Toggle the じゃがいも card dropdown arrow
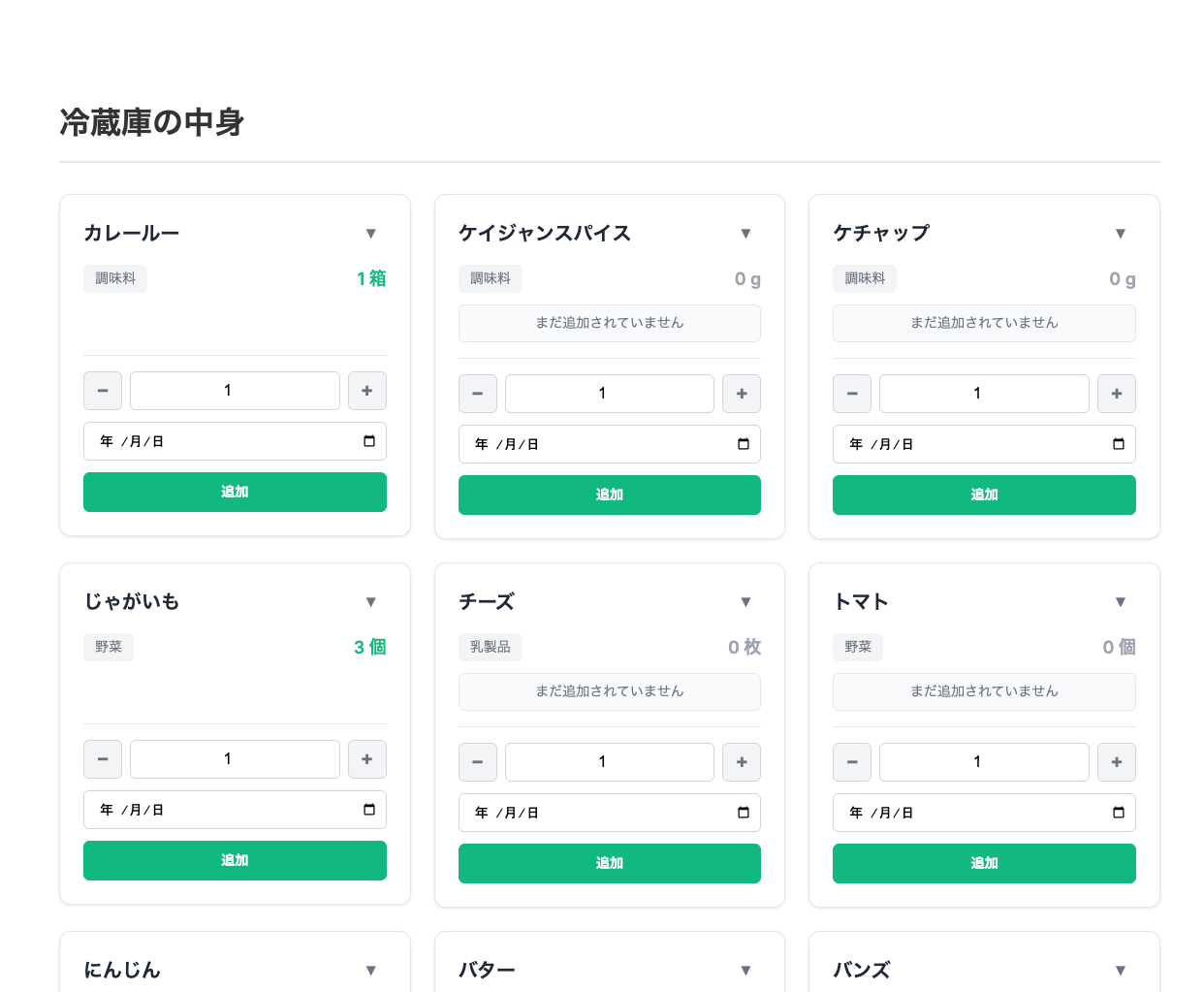Screen dimensions: 1204x992 370,602
